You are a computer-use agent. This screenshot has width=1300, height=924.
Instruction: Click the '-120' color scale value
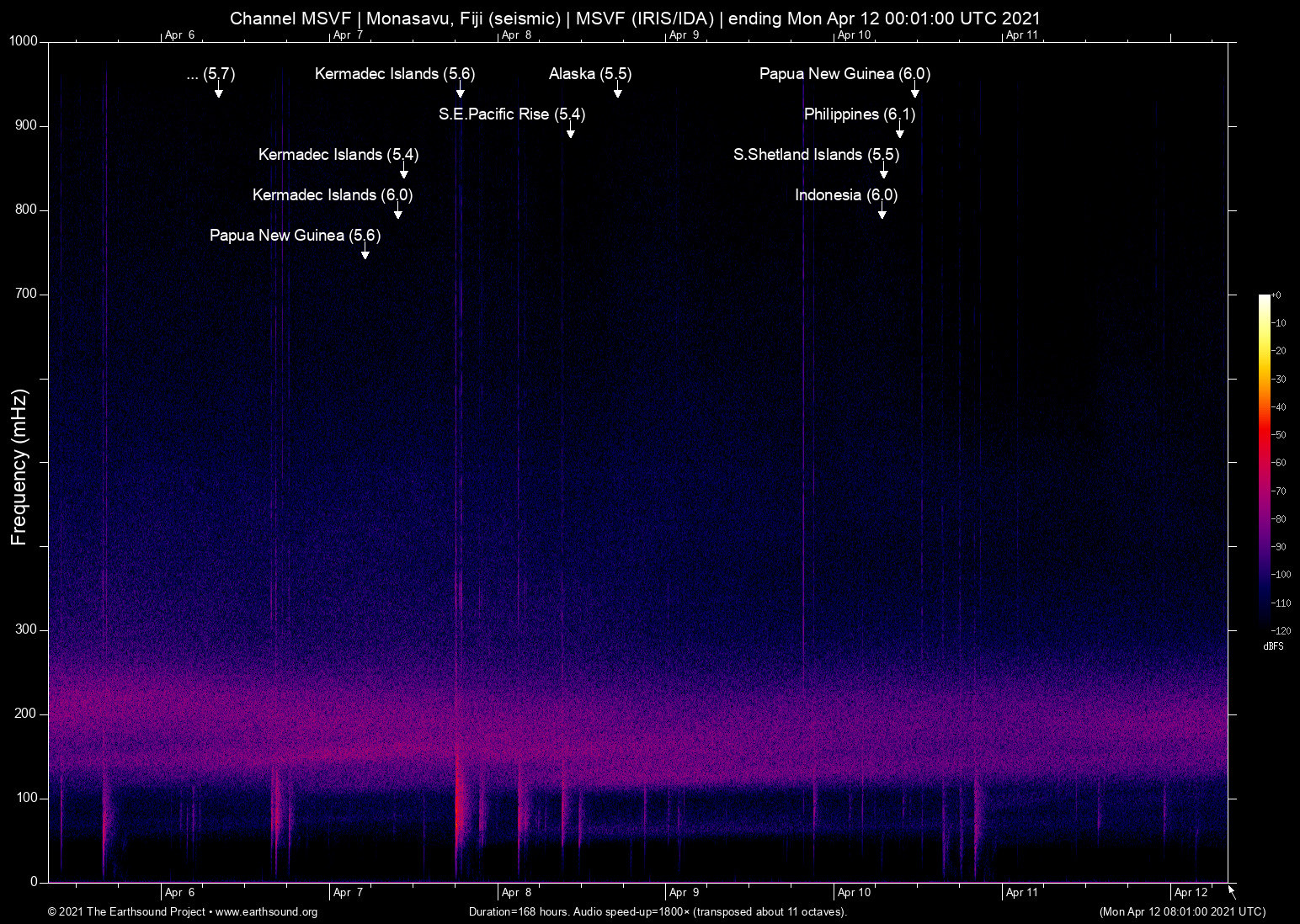pyautogui.click(x=1281, y=630)
